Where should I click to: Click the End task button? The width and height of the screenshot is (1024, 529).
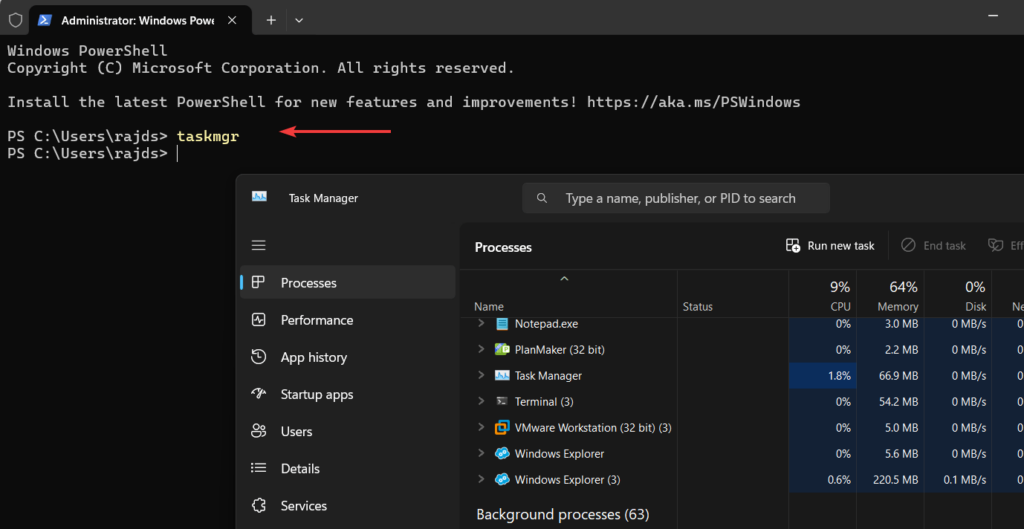933,246
